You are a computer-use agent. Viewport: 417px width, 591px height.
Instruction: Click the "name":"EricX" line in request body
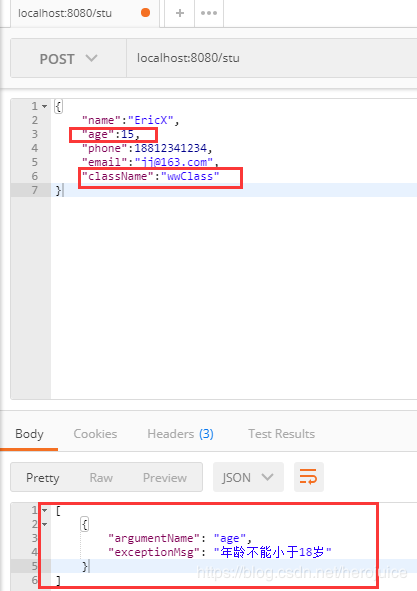[130, 120]
